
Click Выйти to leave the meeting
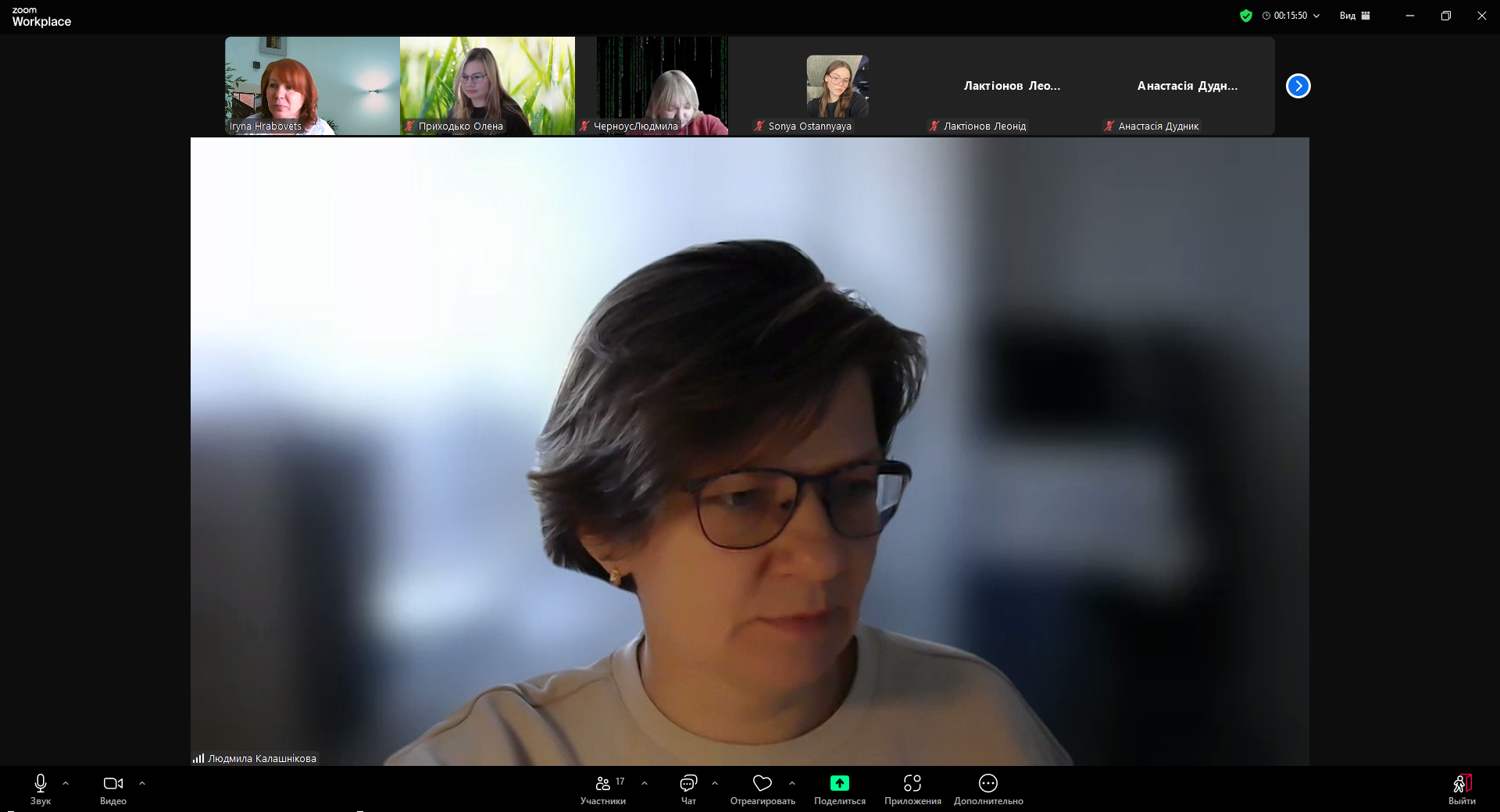pos(1462,789)
